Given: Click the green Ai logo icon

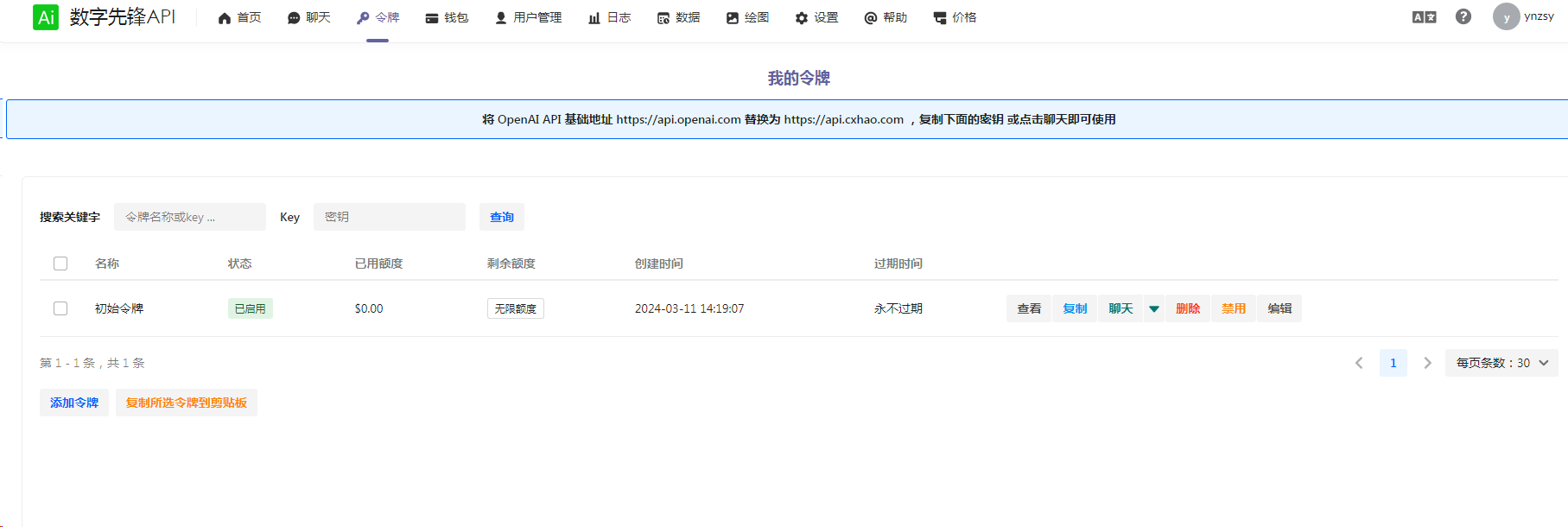Looking at the screenshot, I should pyautogui.click(x=46, y=17).
